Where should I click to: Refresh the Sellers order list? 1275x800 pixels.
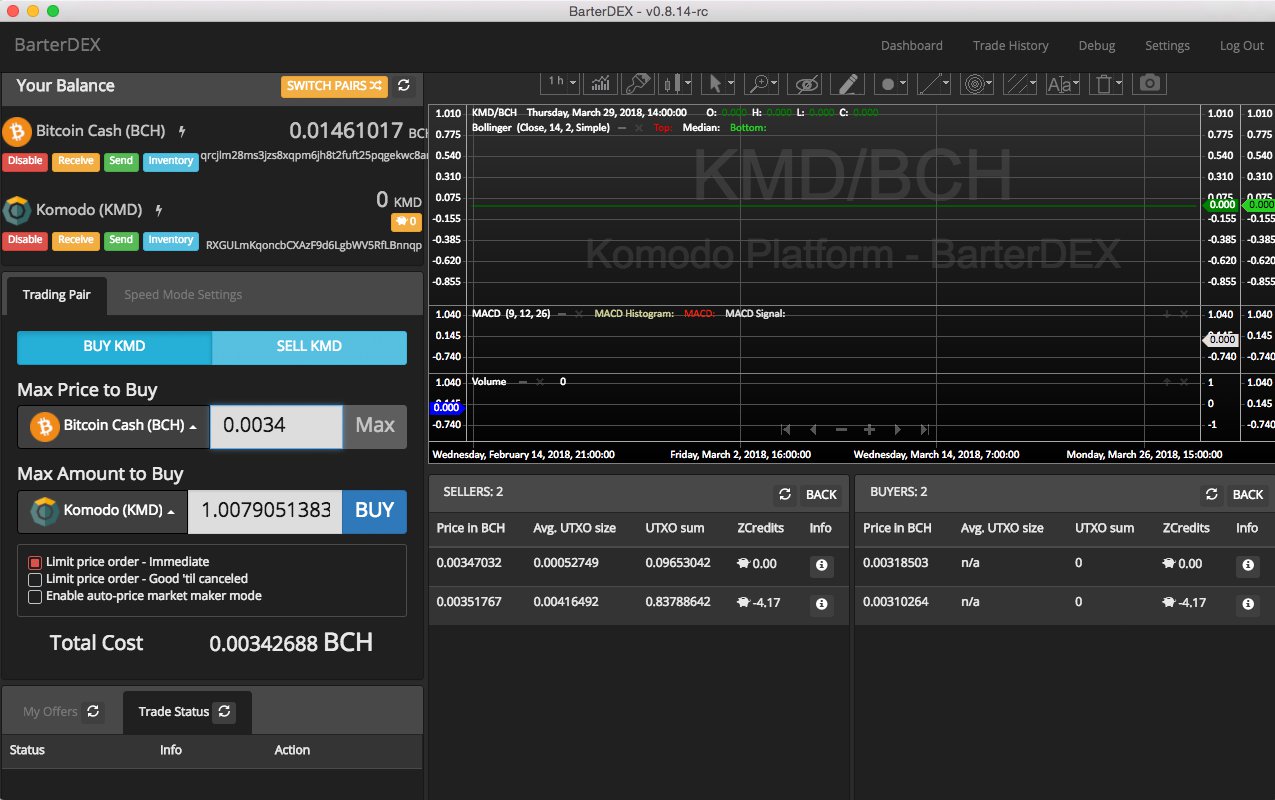pyautogui.click(x=785, y=494)
